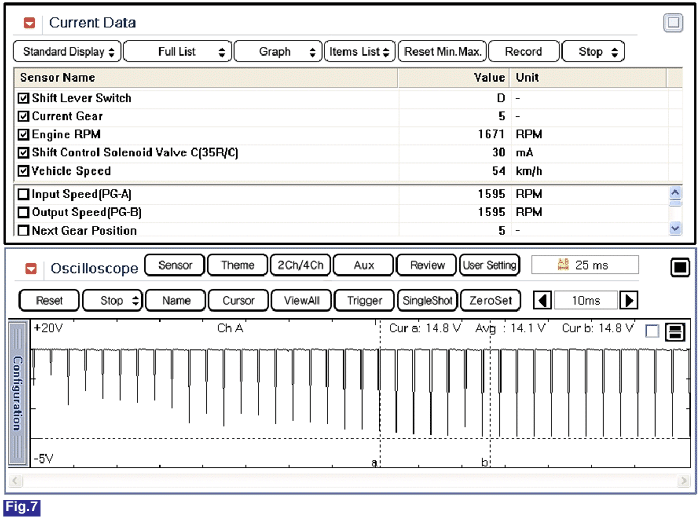Viewport: 700px width, 521px height.
Task: Open Current Data Stop dropdown
Action: tap(593, 51)
